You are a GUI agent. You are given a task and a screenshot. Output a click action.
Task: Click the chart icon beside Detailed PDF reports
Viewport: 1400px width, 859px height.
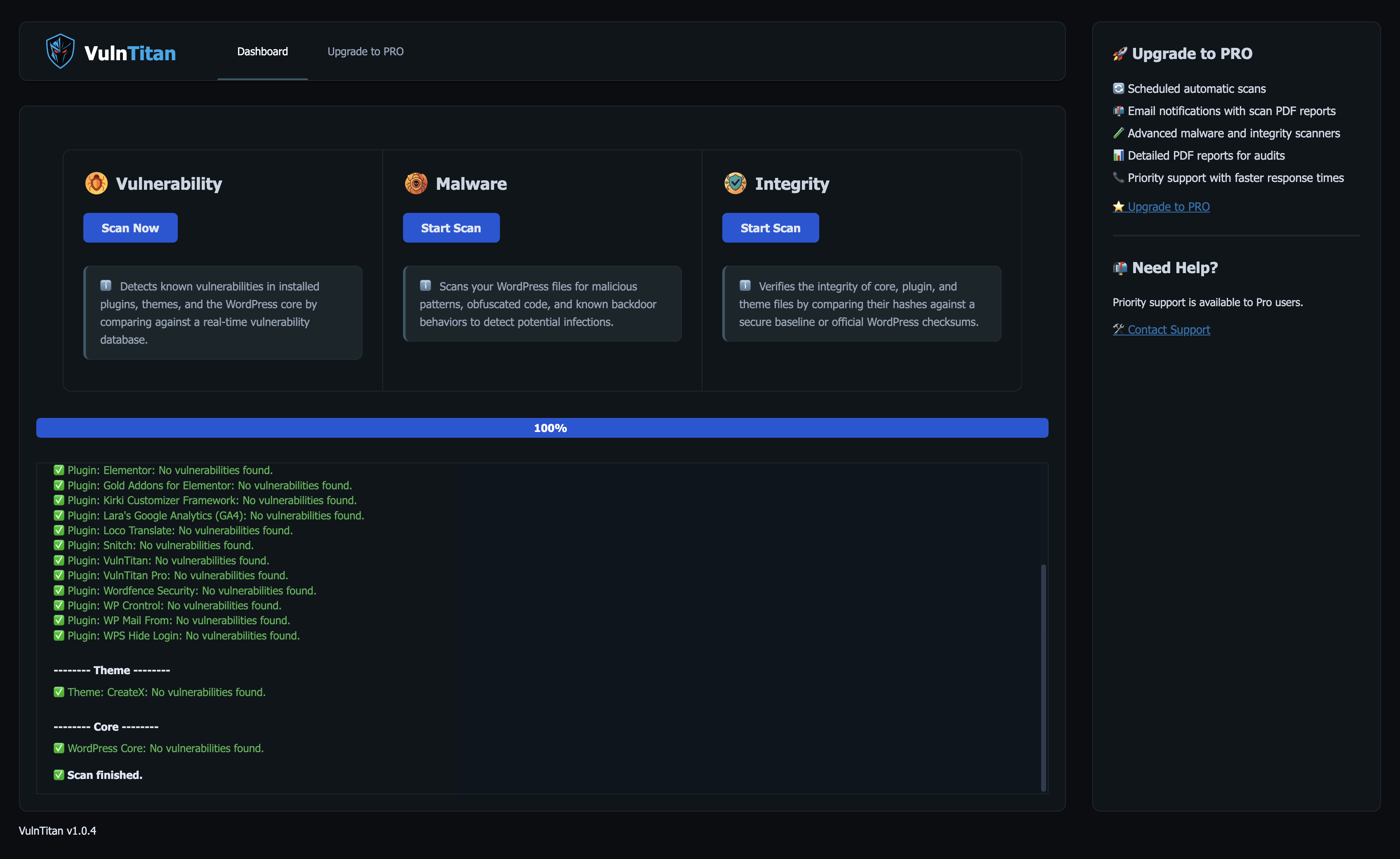(x=1118, y=155)
